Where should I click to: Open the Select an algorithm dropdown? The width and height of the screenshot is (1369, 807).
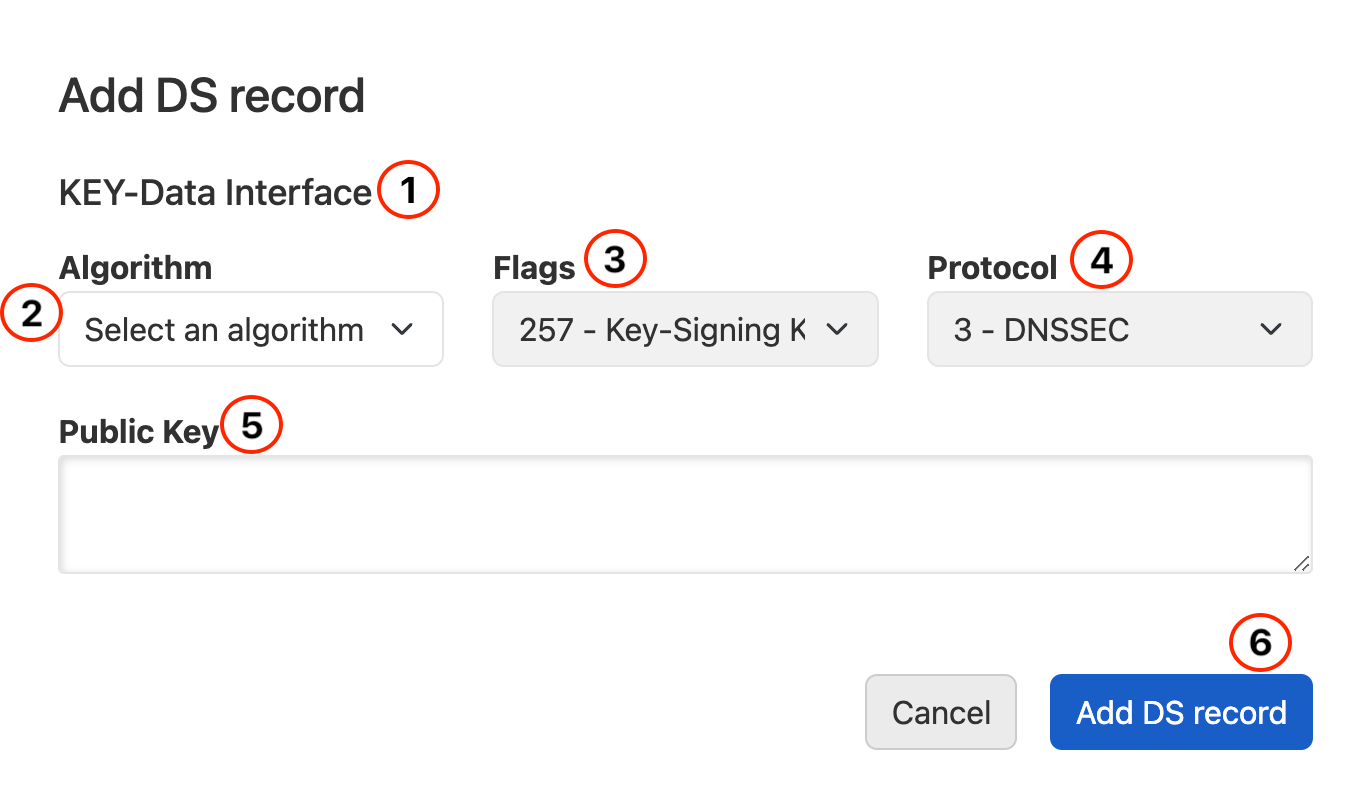[250, 329]
